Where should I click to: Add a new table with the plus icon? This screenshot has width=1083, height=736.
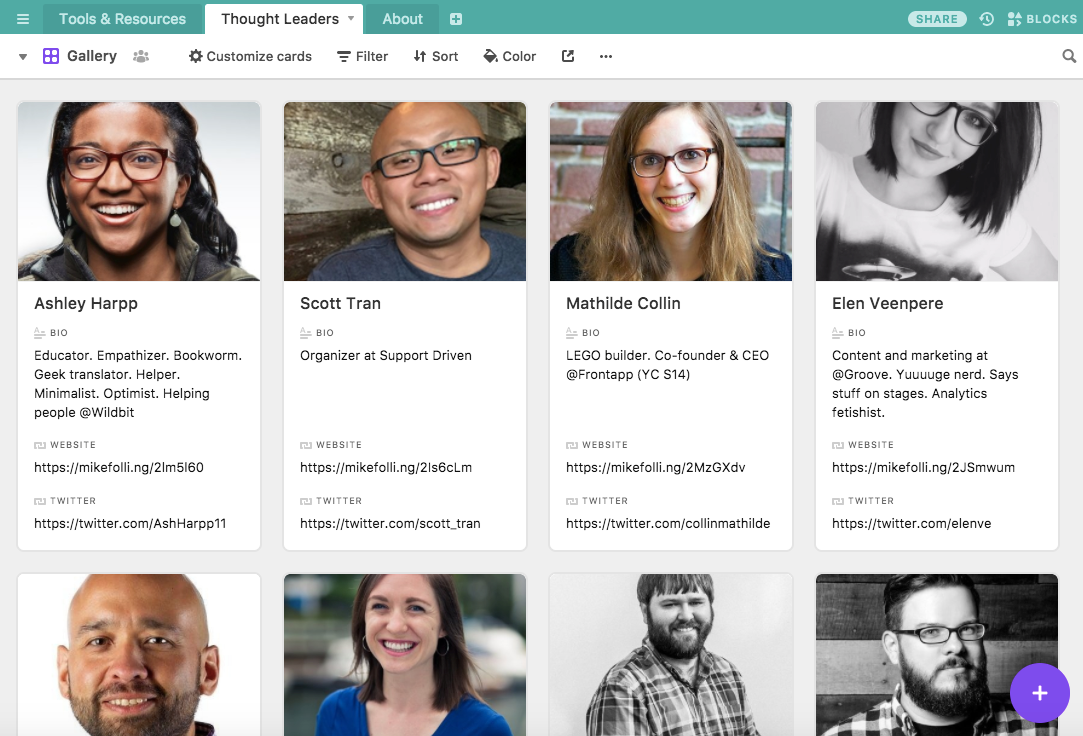454,18
